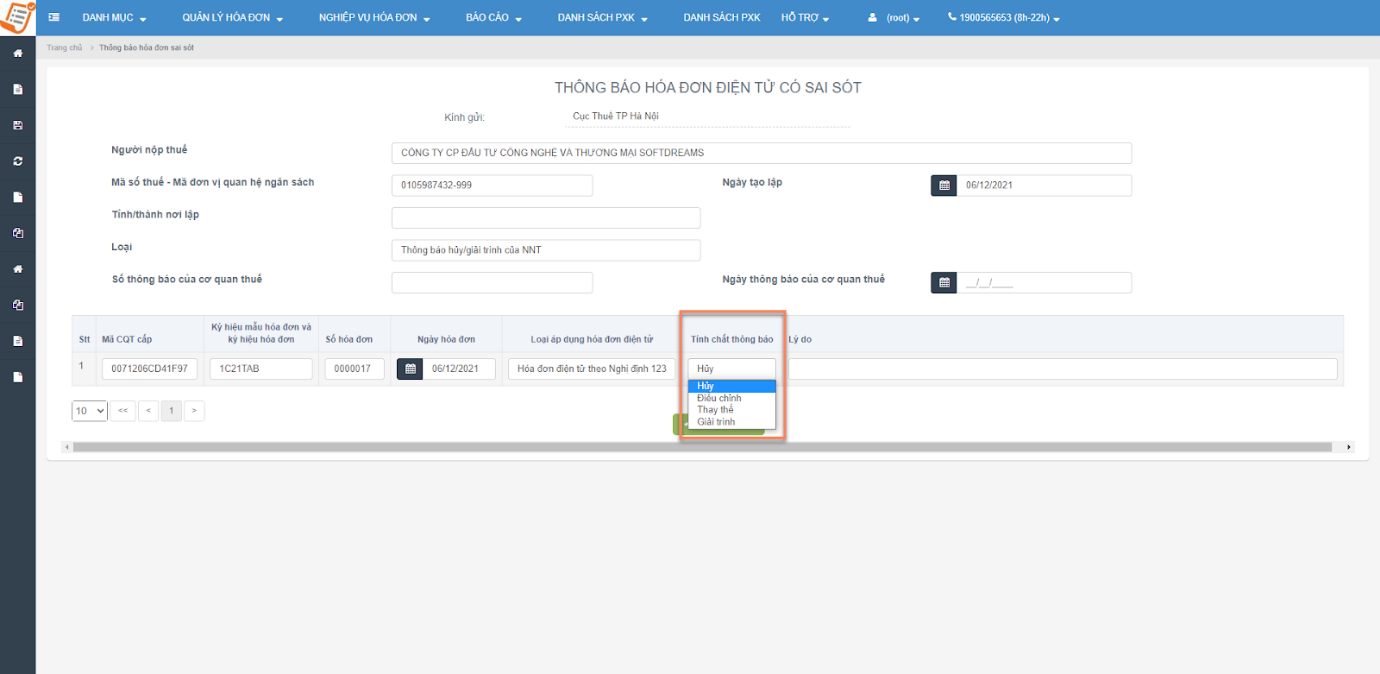Open calendar for Ngày thông báo của cơ quan thuế
The width and height of the screenshot is (1380, 674).
(943, 283)
